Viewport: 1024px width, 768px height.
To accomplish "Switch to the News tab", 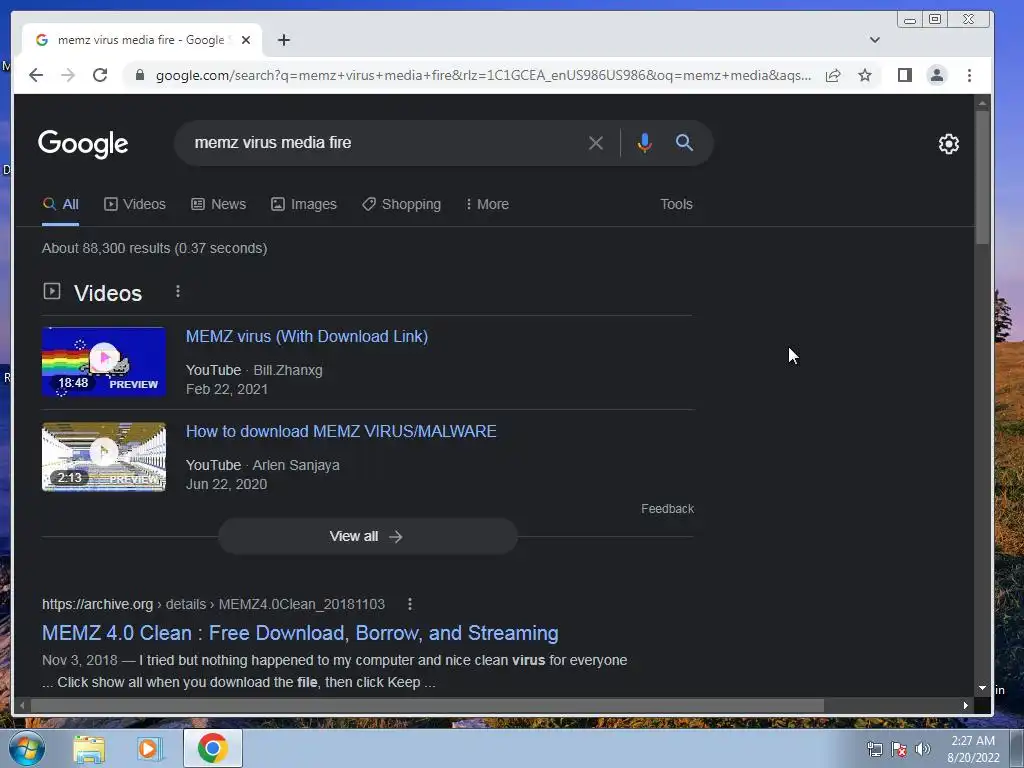I will pos(219,204).
